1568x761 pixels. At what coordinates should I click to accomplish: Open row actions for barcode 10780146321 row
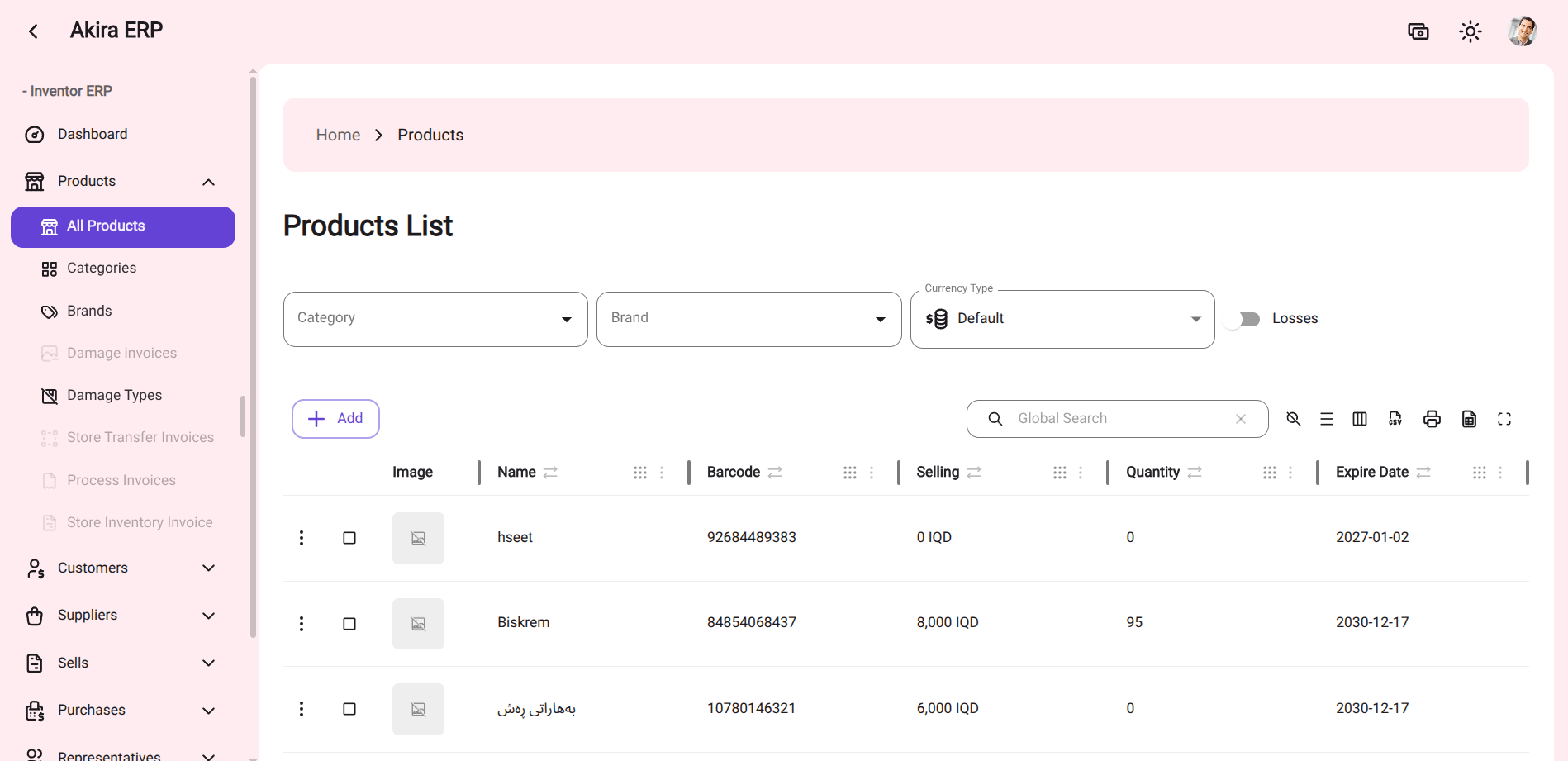coord(302,709)
